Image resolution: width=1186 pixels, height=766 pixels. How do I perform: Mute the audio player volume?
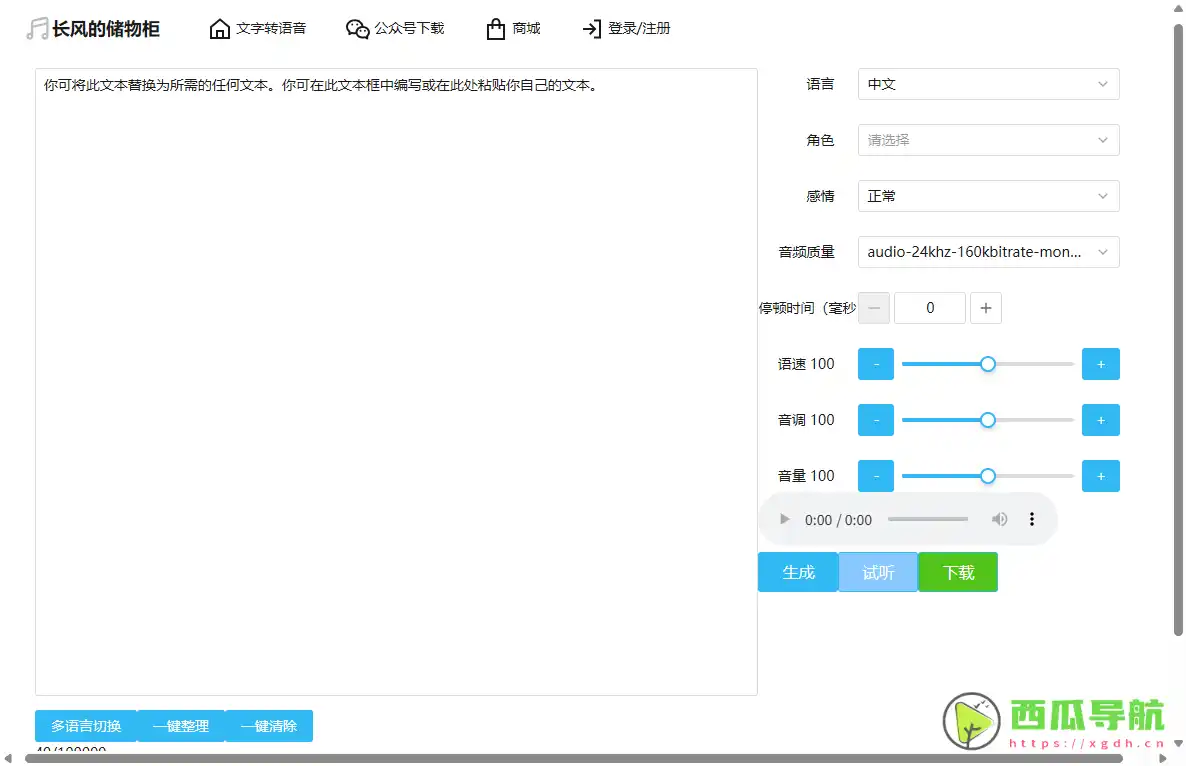tap(999, 519)
